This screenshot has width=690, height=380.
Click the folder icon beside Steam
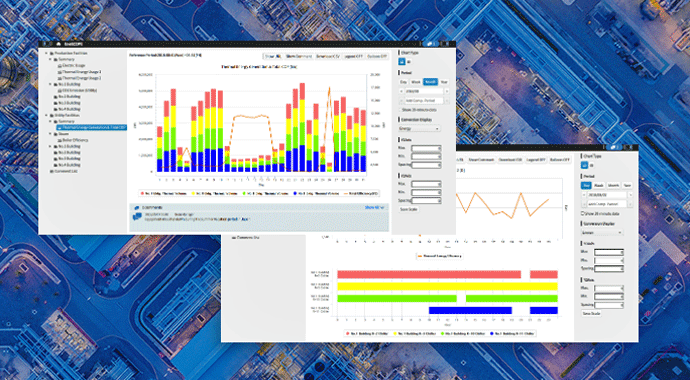55,134
